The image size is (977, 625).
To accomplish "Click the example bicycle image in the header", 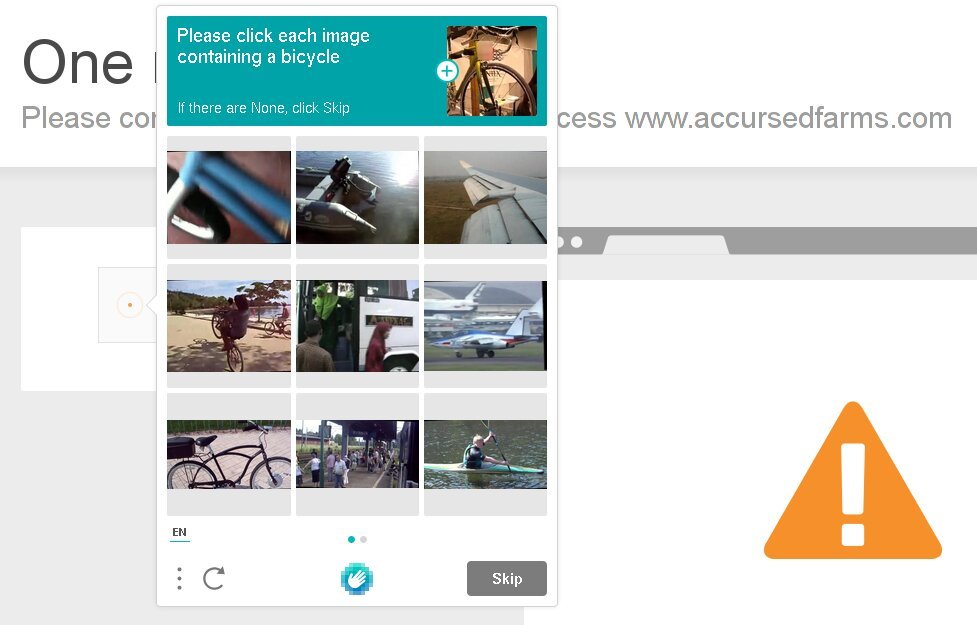I will [x=492, y=71].
